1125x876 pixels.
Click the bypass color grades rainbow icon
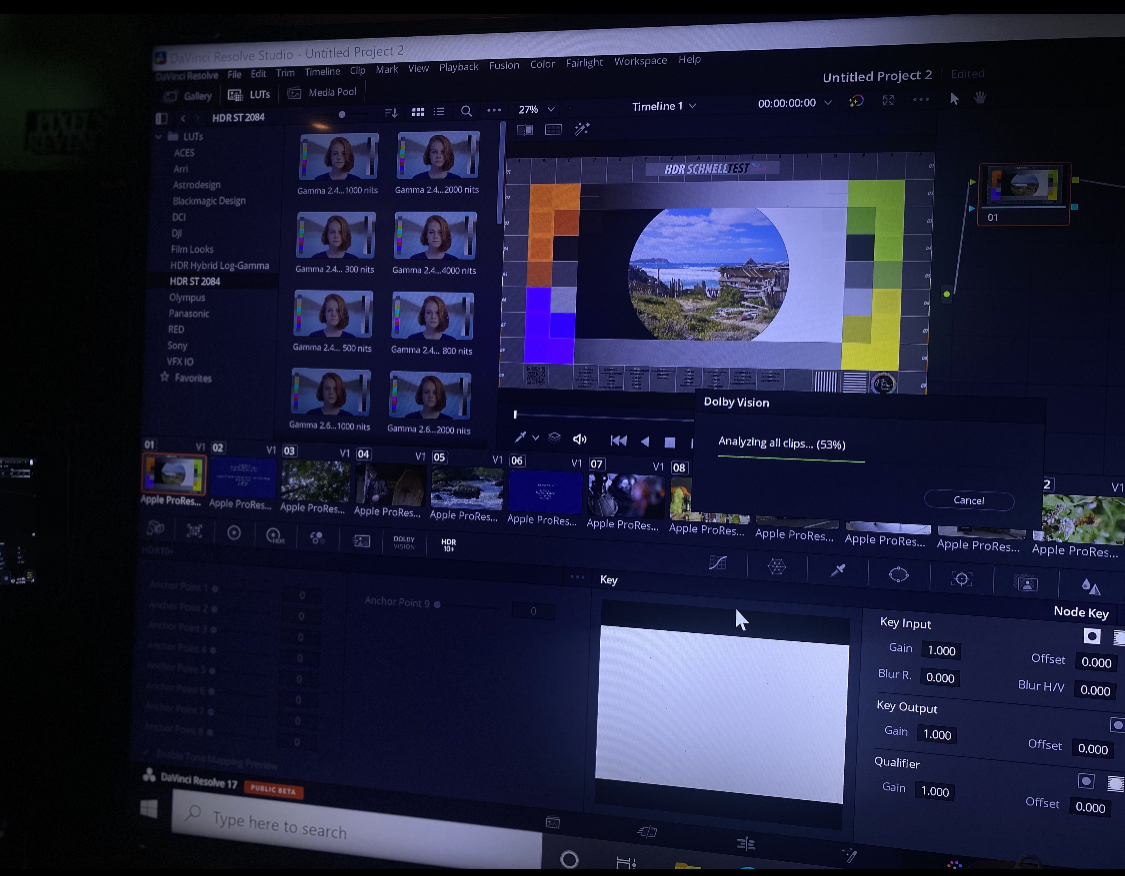(856, 101)
